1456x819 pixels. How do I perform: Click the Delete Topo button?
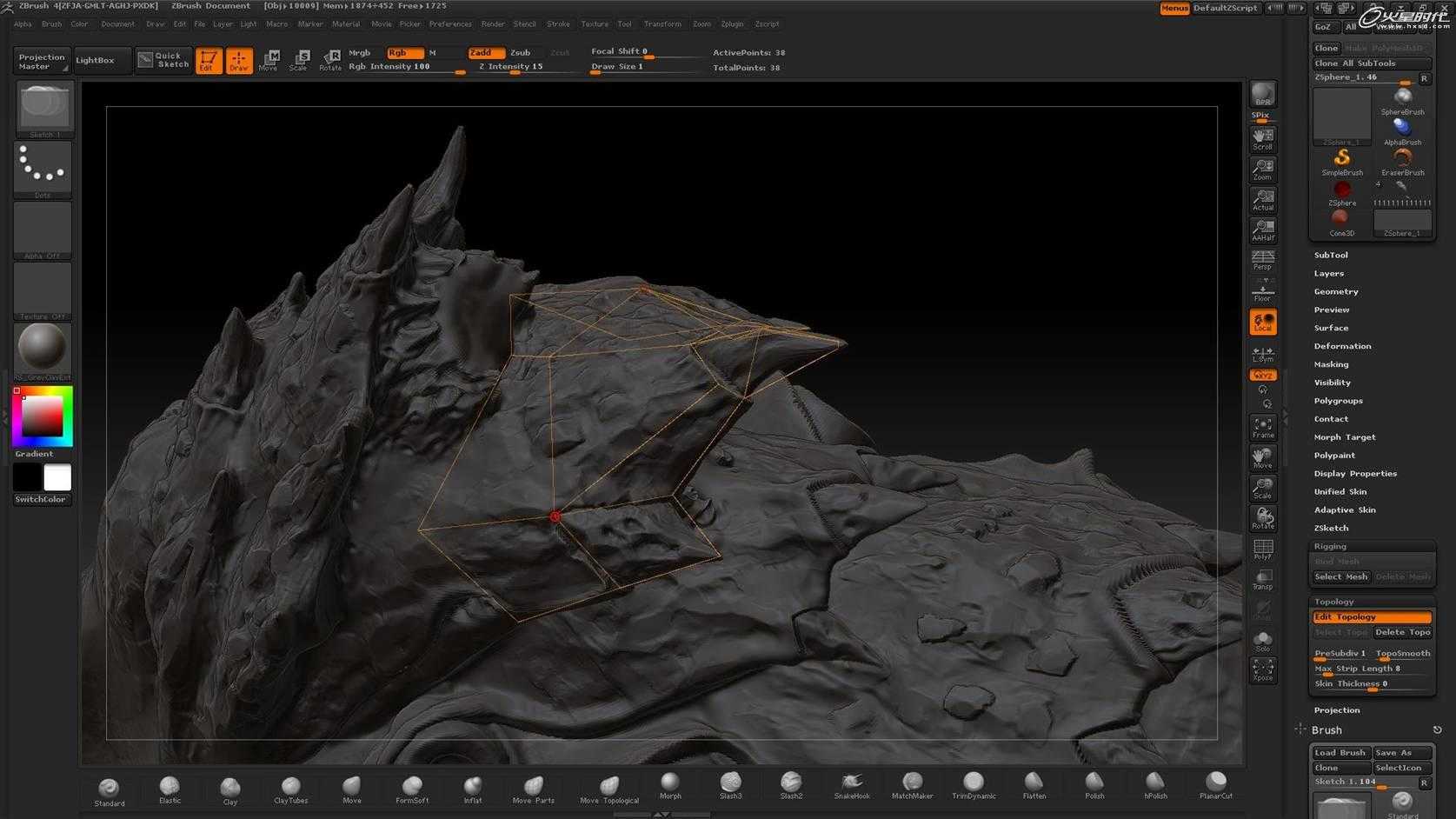(x=1401, y=633)
